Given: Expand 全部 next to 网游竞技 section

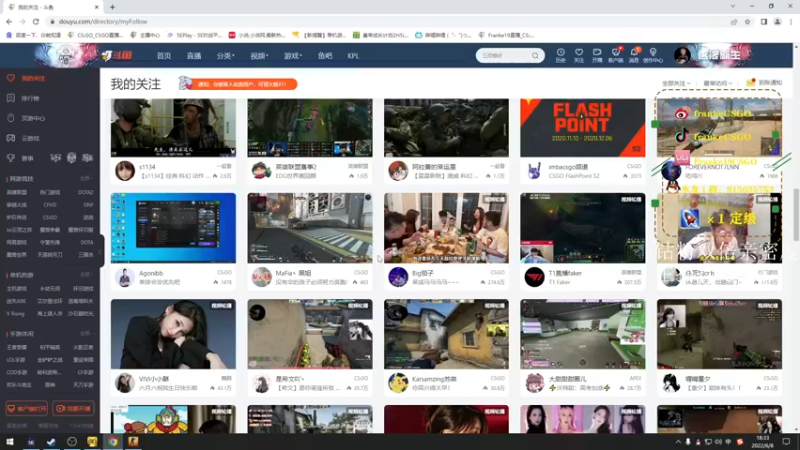Looking at the screenshot, I should (x=86, y=179).
